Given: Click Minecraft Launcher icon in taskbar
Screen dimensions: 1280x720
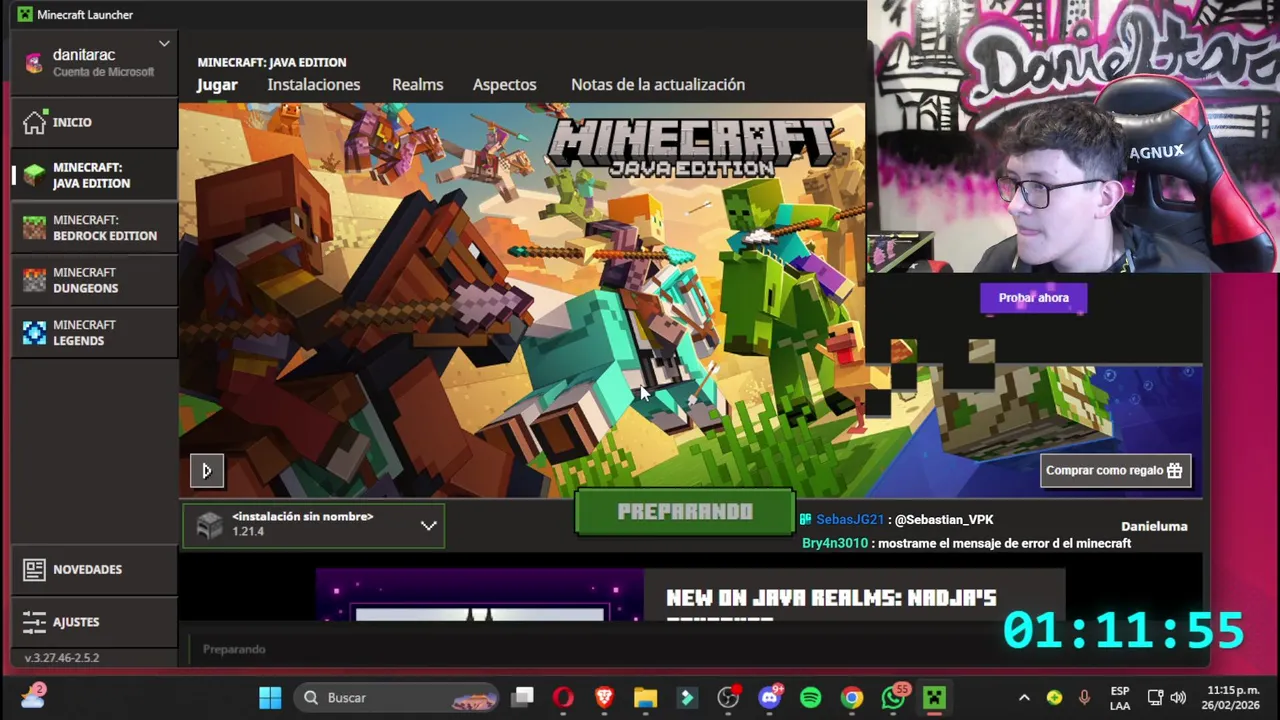Looking at the screenshot, I should pyautogui.click(x=934, y=698).
